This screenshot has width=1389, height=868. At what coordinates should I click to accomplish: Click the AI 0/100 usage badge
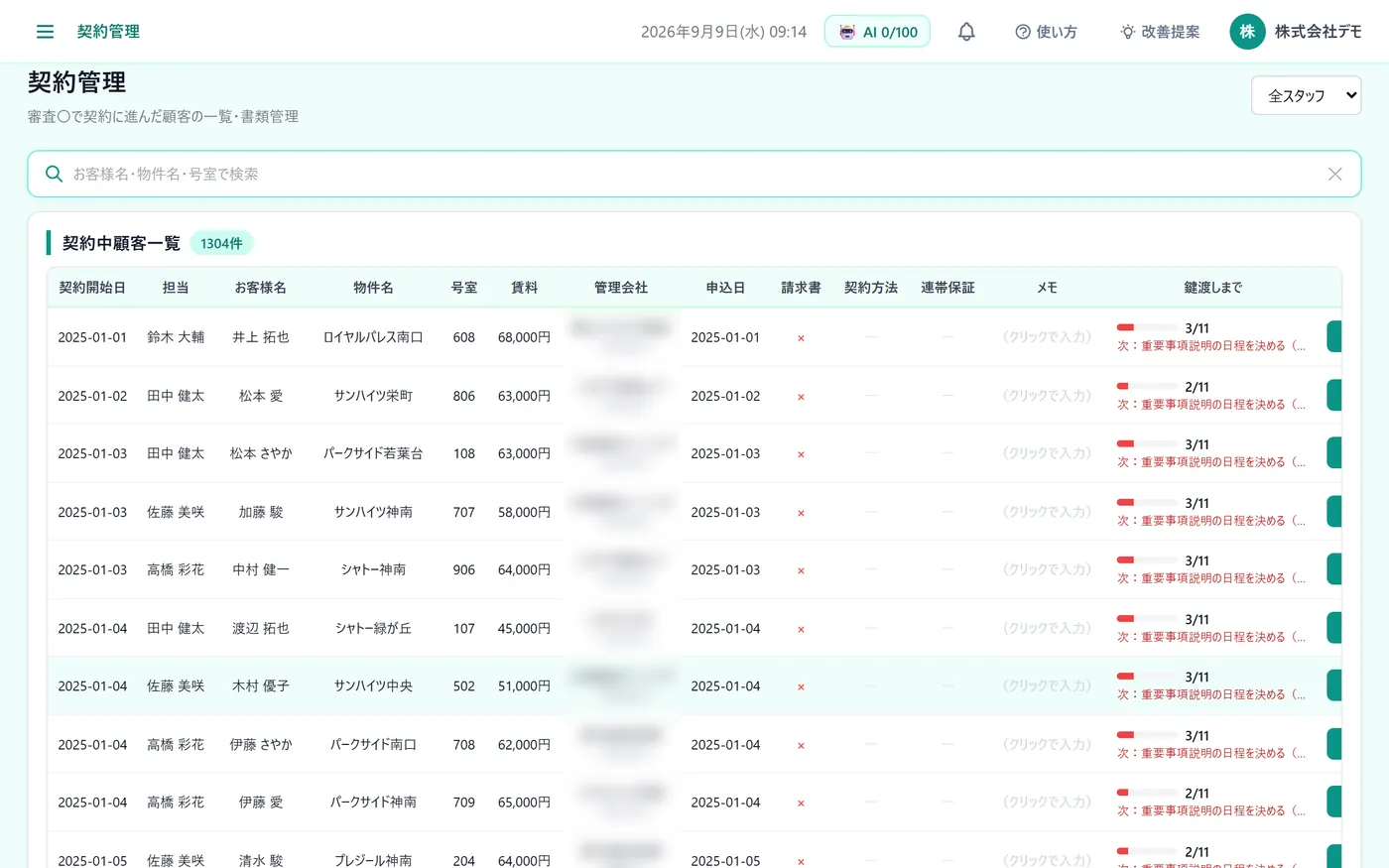click(x=877, y=32)
